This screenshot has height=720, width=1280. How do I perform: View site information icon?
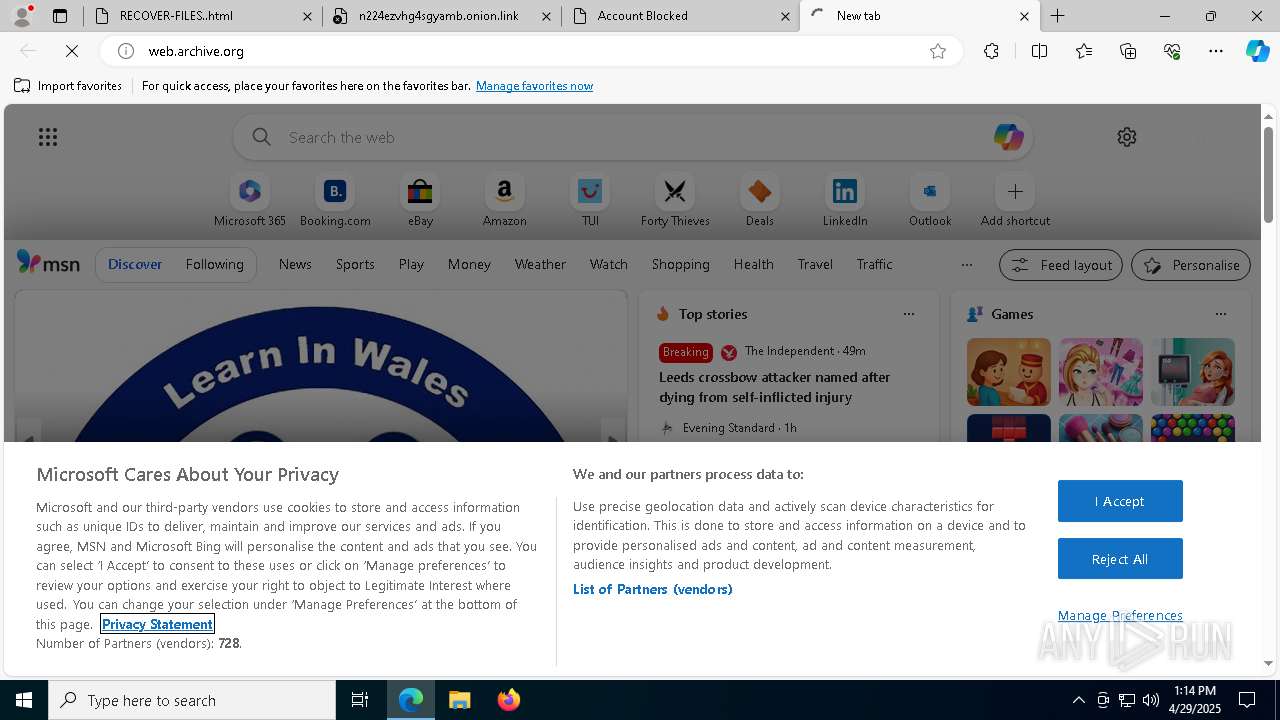[125, 51]
